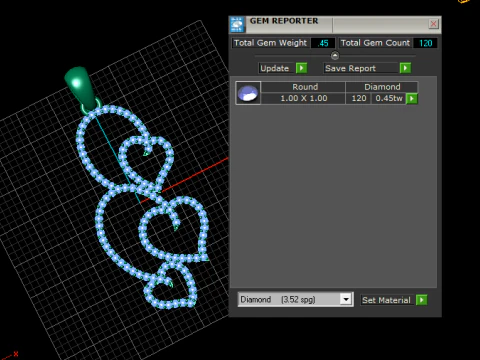Click the 120 quantity cell in gem row
480x360 pixels.
[358, 98]
